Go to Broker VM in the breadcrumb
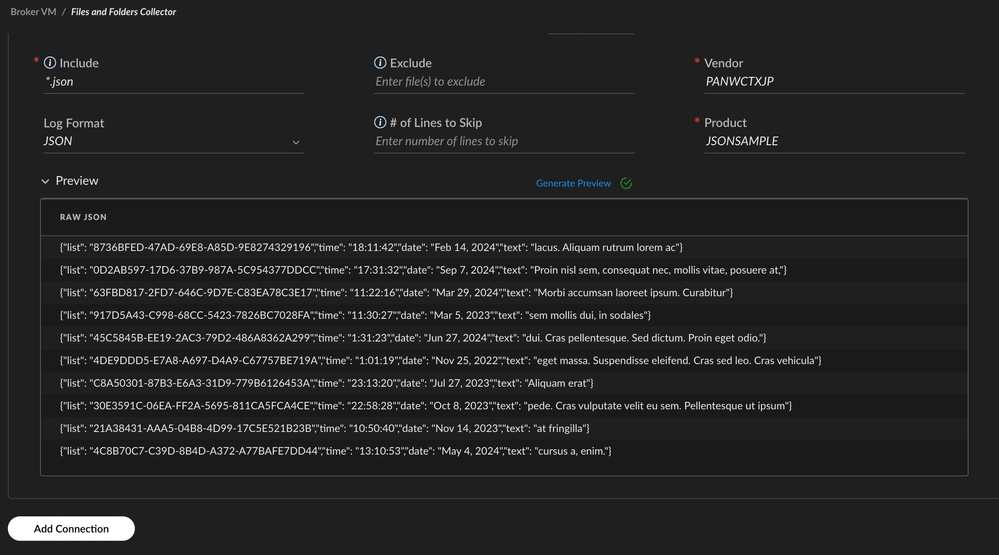The width and height of the screenshot is (999, 555). point(32,12)
